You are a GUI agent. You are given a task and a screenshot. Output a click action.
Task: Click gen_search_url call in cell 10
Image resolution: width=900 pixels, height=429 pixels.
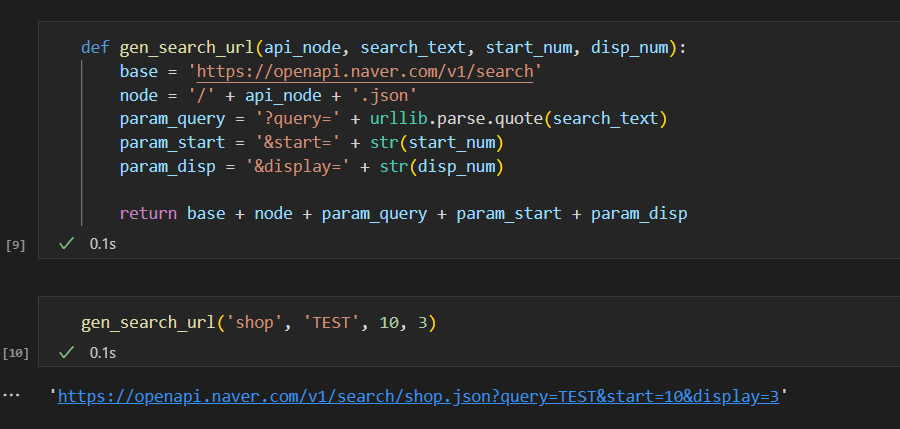point(149,323)
